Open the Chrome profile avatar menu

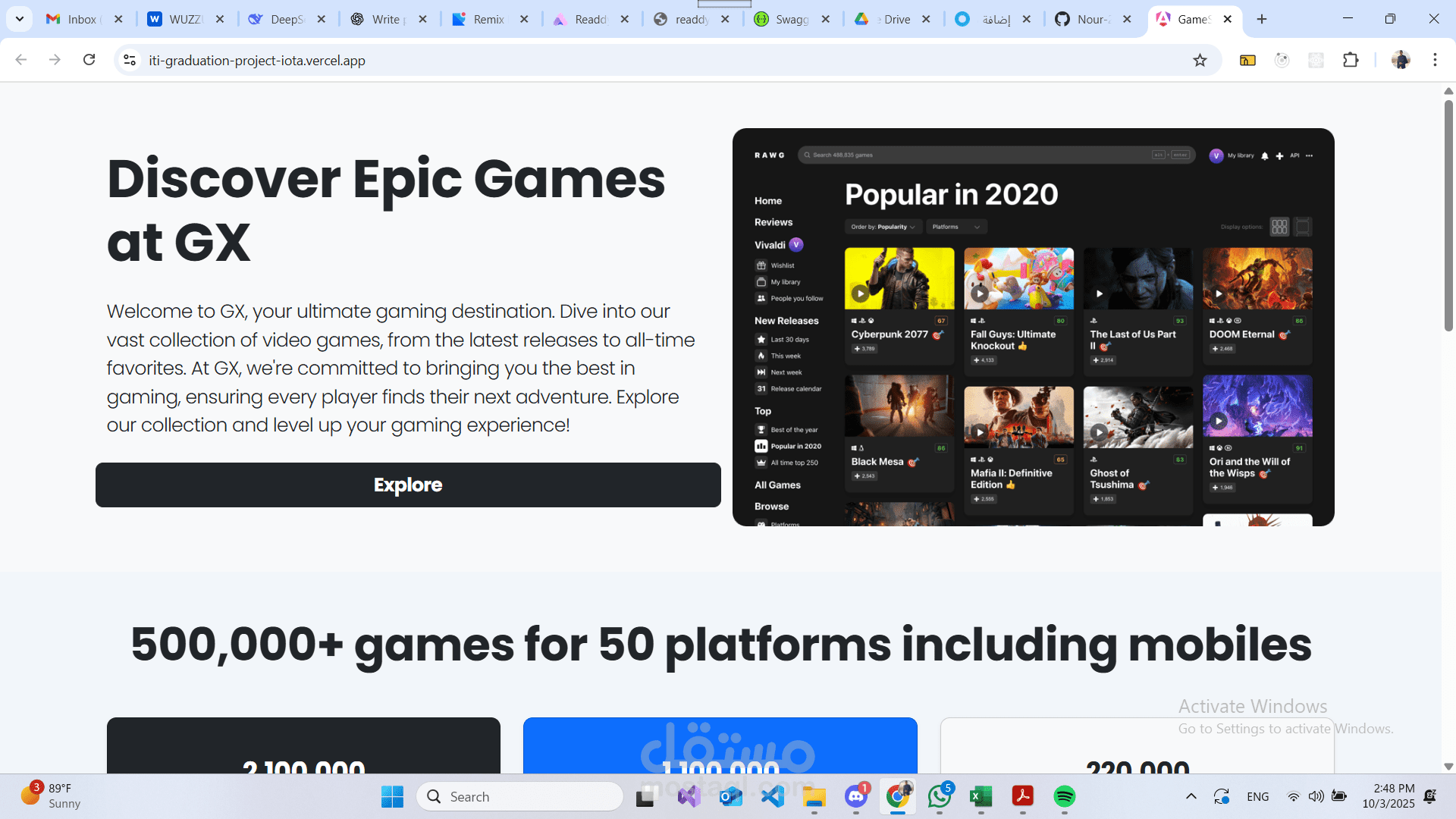pos(1401,60)
